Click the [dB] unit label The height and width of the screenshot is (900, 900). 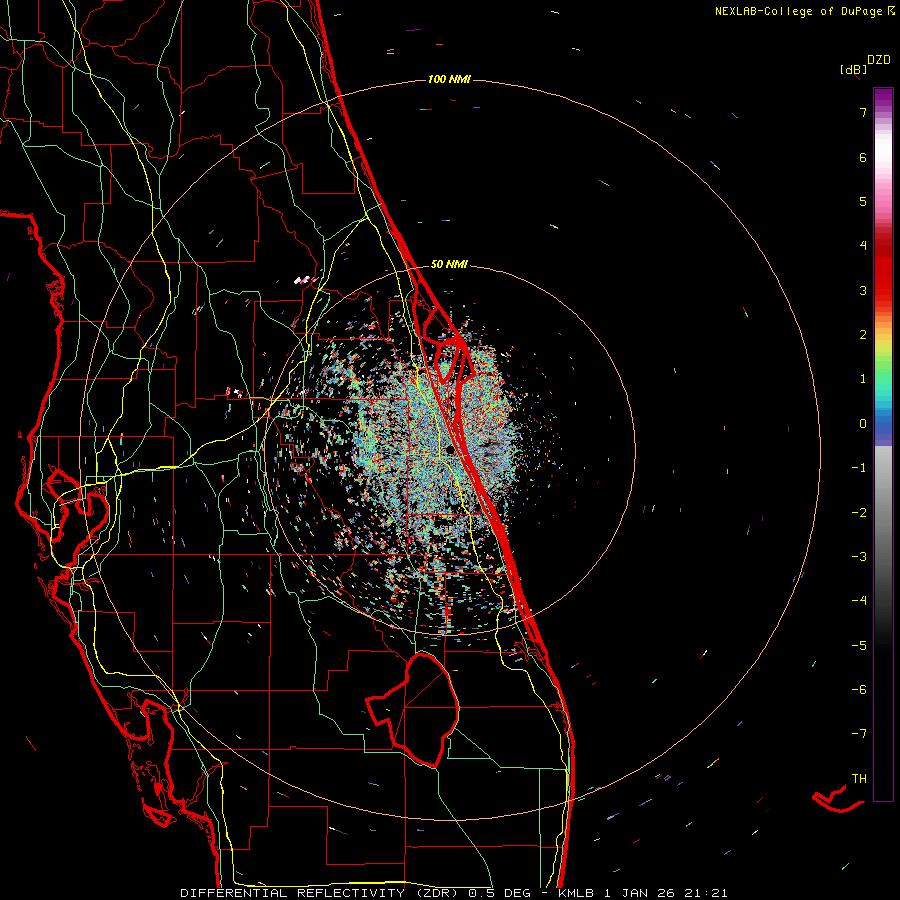853,69
